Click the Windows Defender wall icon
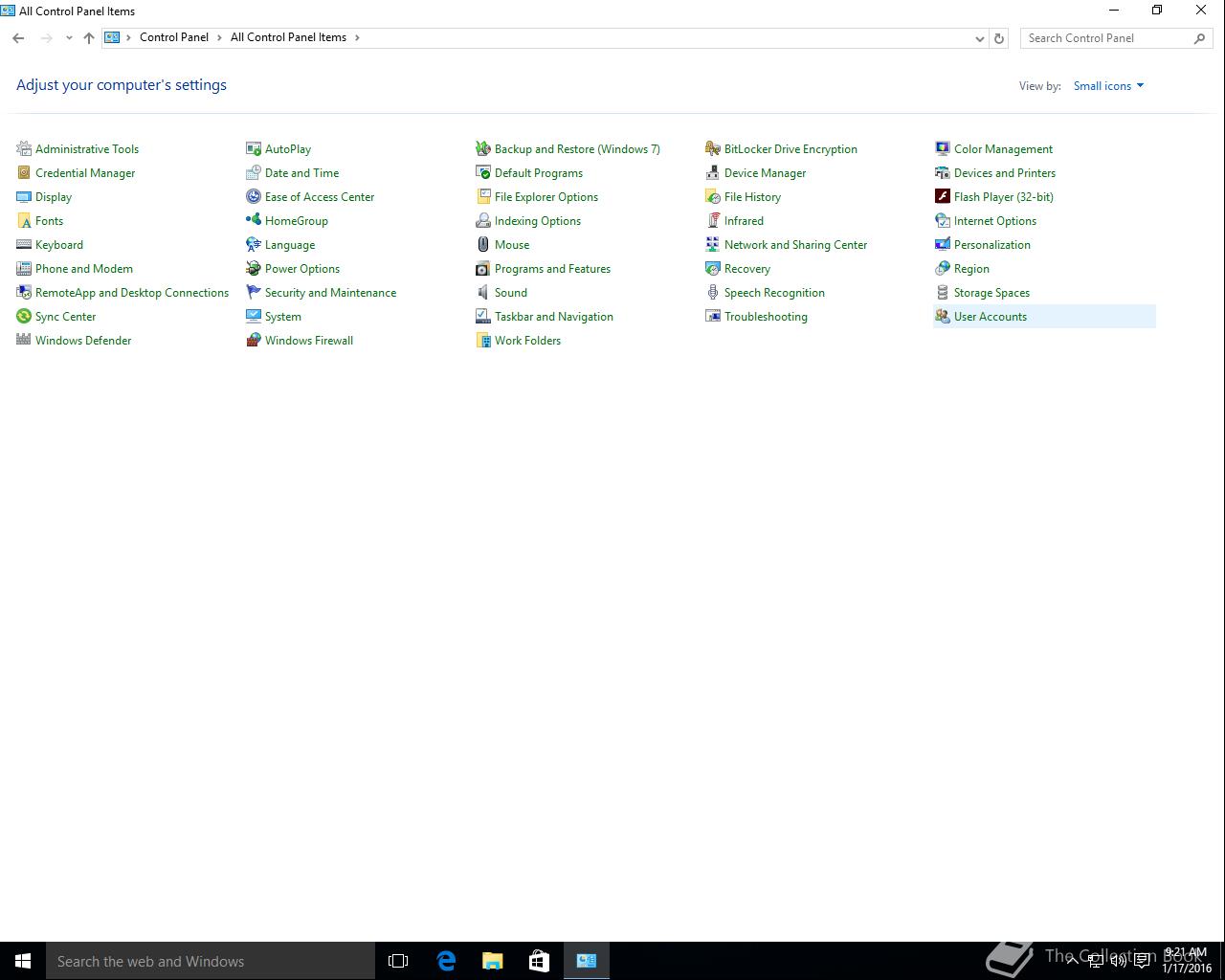The width and height of the screenshot is (1225, 980). click(24, 341)
